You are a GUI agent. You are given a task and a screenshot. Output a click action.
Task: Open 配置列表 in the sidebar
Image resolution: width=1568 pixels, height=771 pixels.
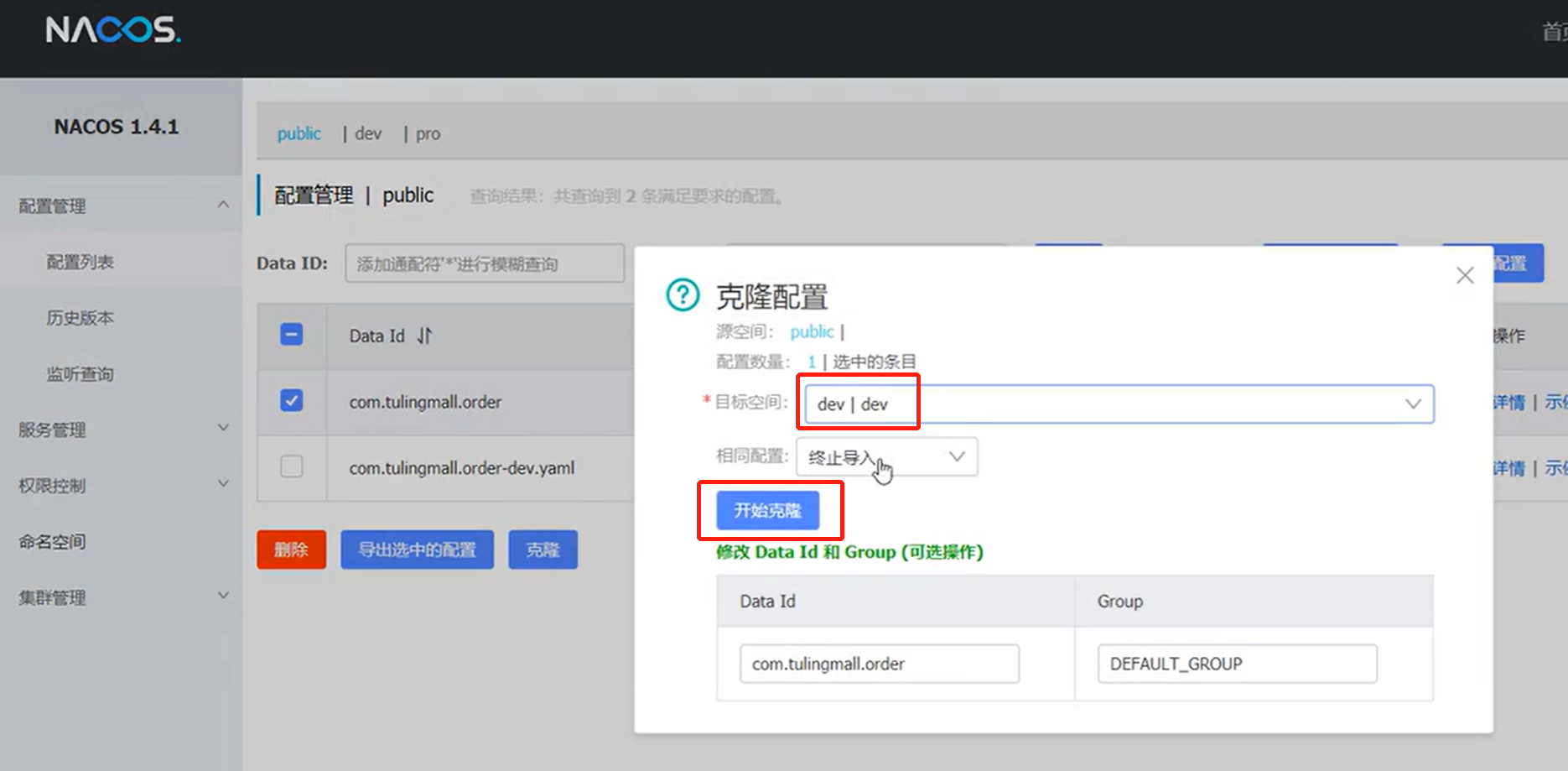click(80, 262)
